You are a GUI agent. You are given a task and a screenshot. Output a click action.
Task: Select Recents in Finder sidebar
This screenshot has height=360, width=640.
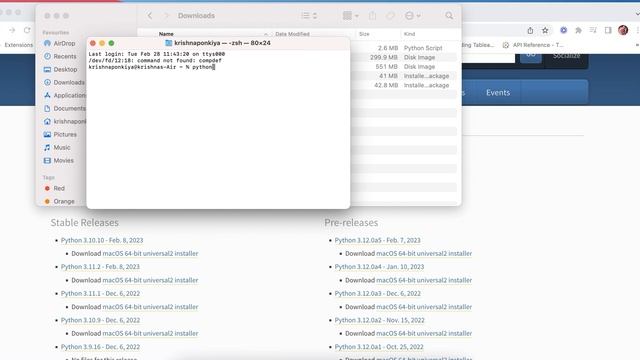[x=60, y=56]
